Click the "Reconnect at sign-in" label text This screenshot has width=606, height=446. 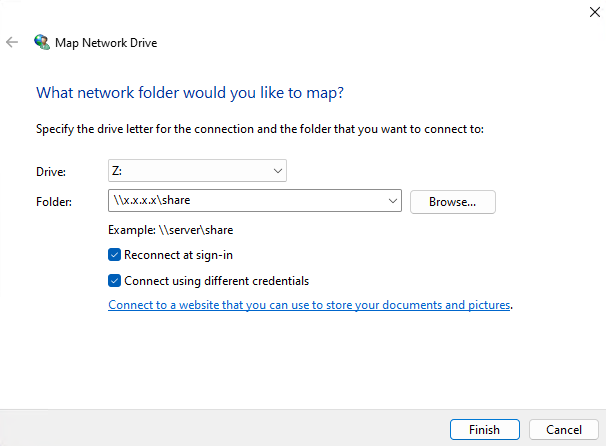178,255
